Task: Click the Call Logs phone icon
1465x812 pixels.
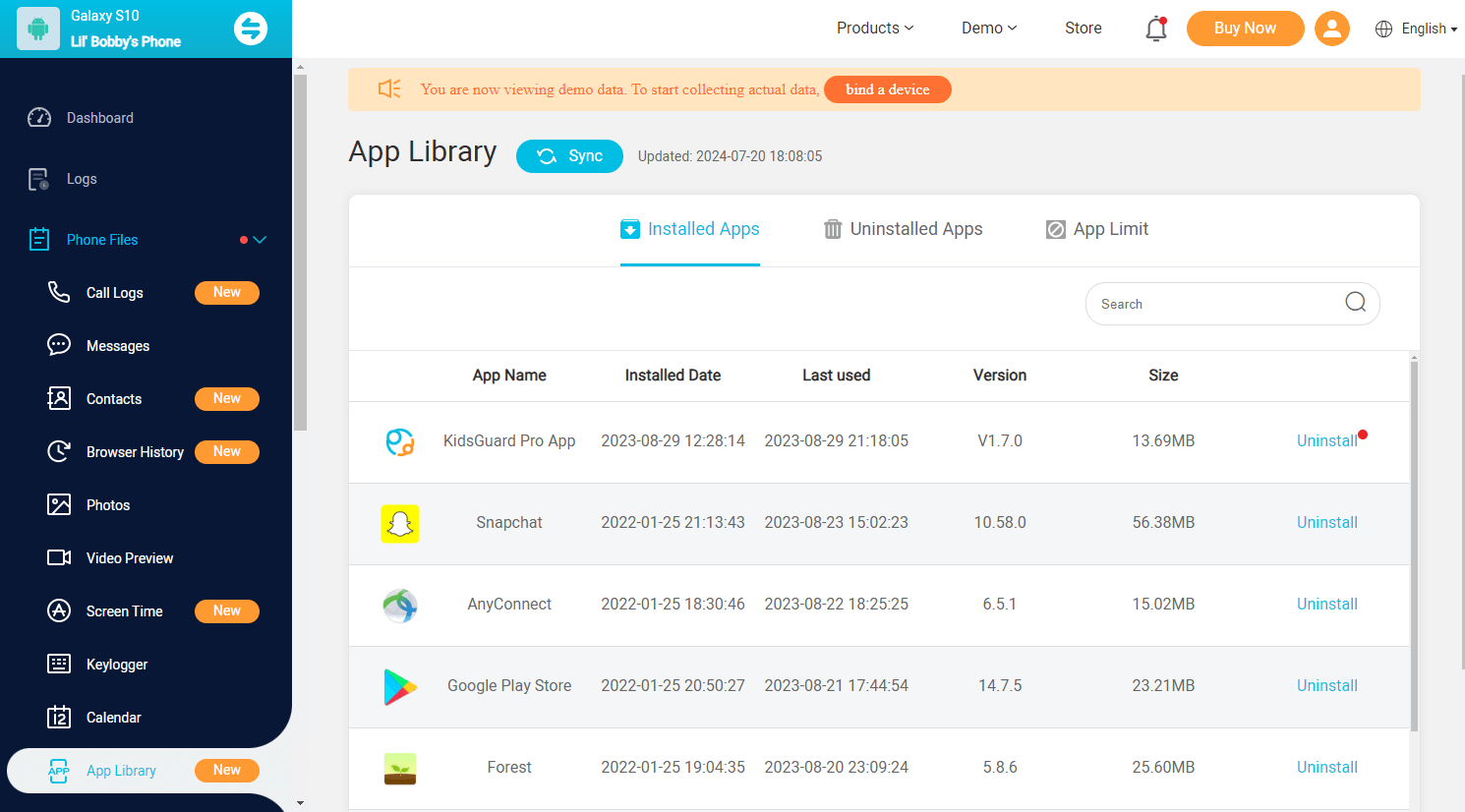Action: (x=59, y=292)
